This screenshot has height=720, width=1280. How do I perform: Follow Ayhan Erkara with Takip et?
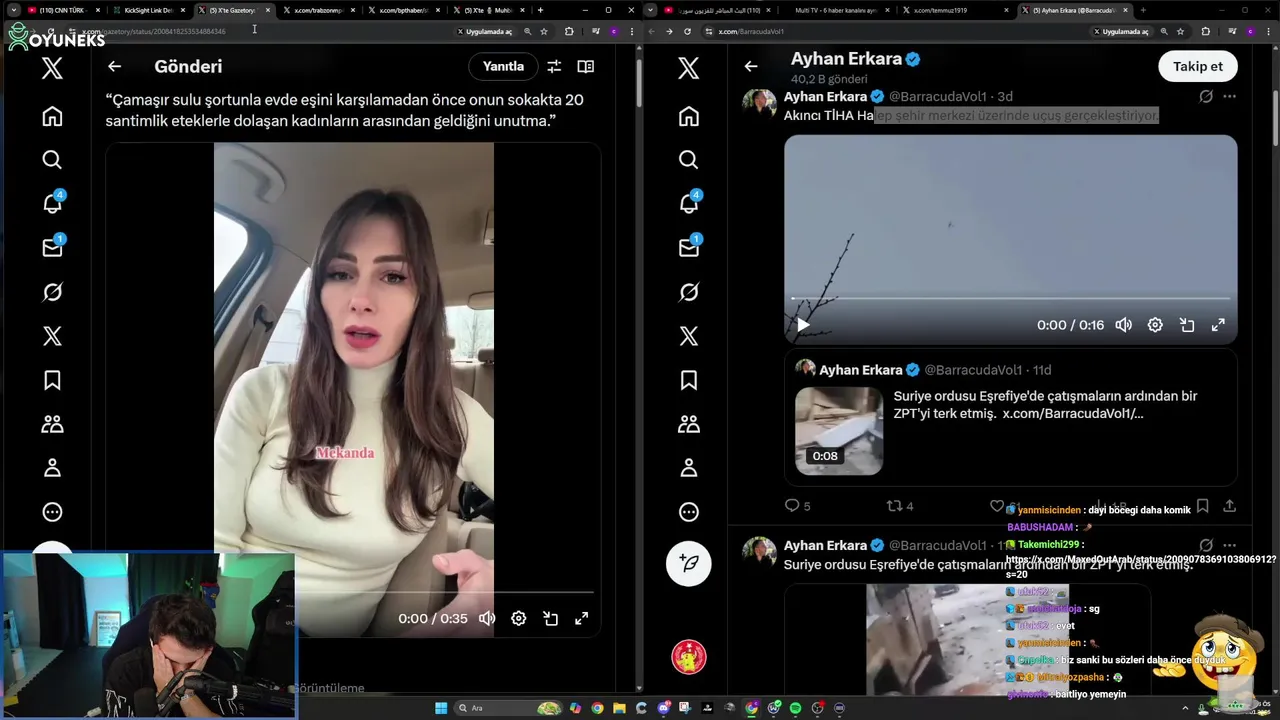[x=1198, y=66]
